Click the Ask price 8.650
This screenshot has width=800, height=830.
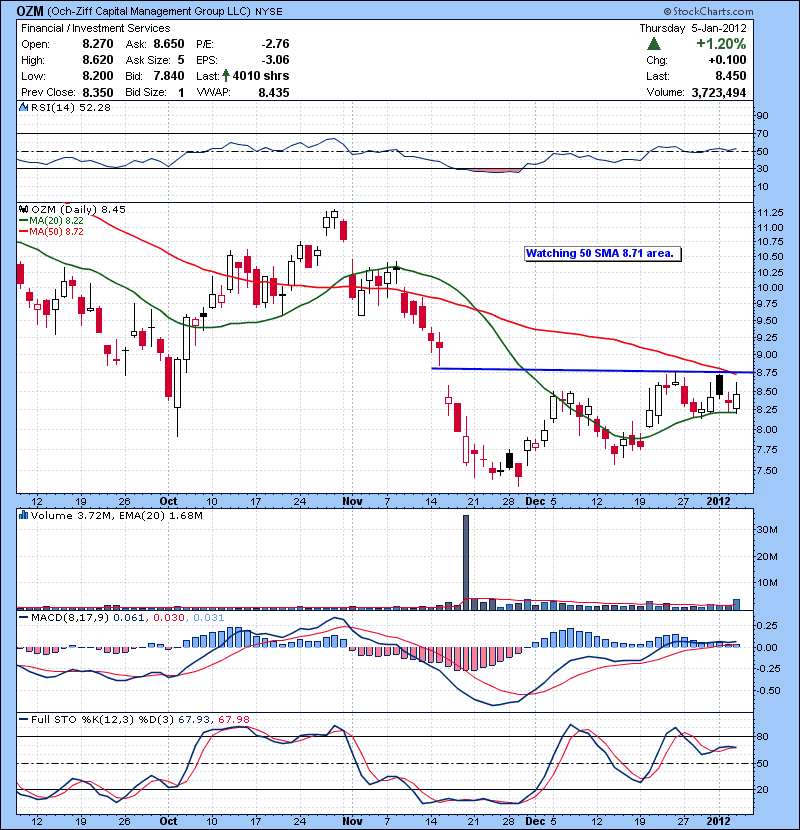tap(169, 44)
